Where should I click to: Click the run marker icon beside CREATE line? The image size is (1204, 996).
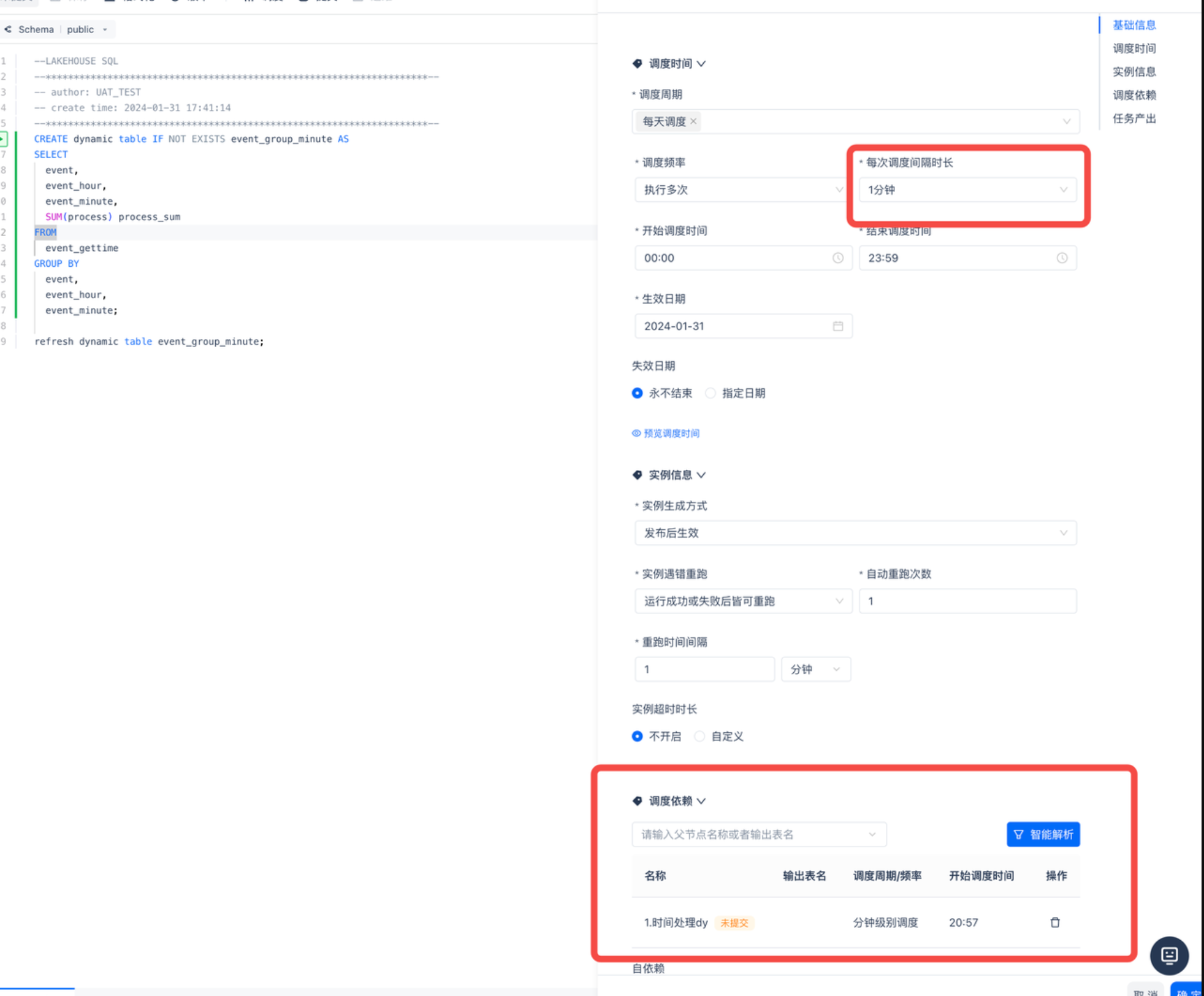[x=4, y=139]
